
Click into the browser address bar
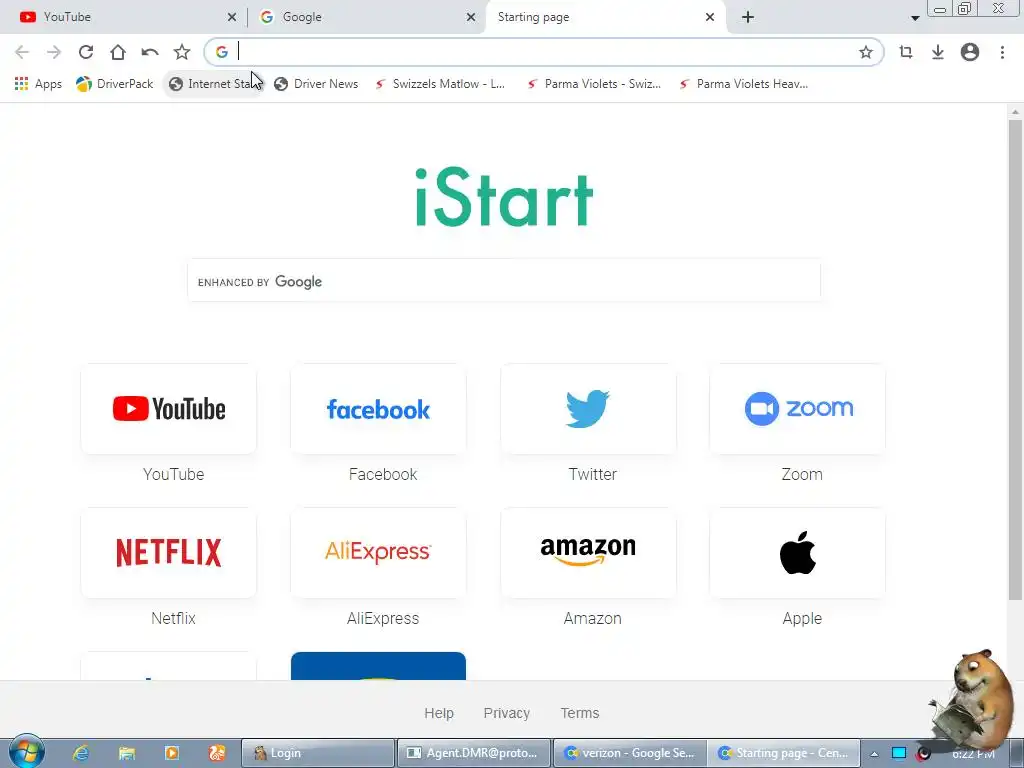[x=543, y=52]
